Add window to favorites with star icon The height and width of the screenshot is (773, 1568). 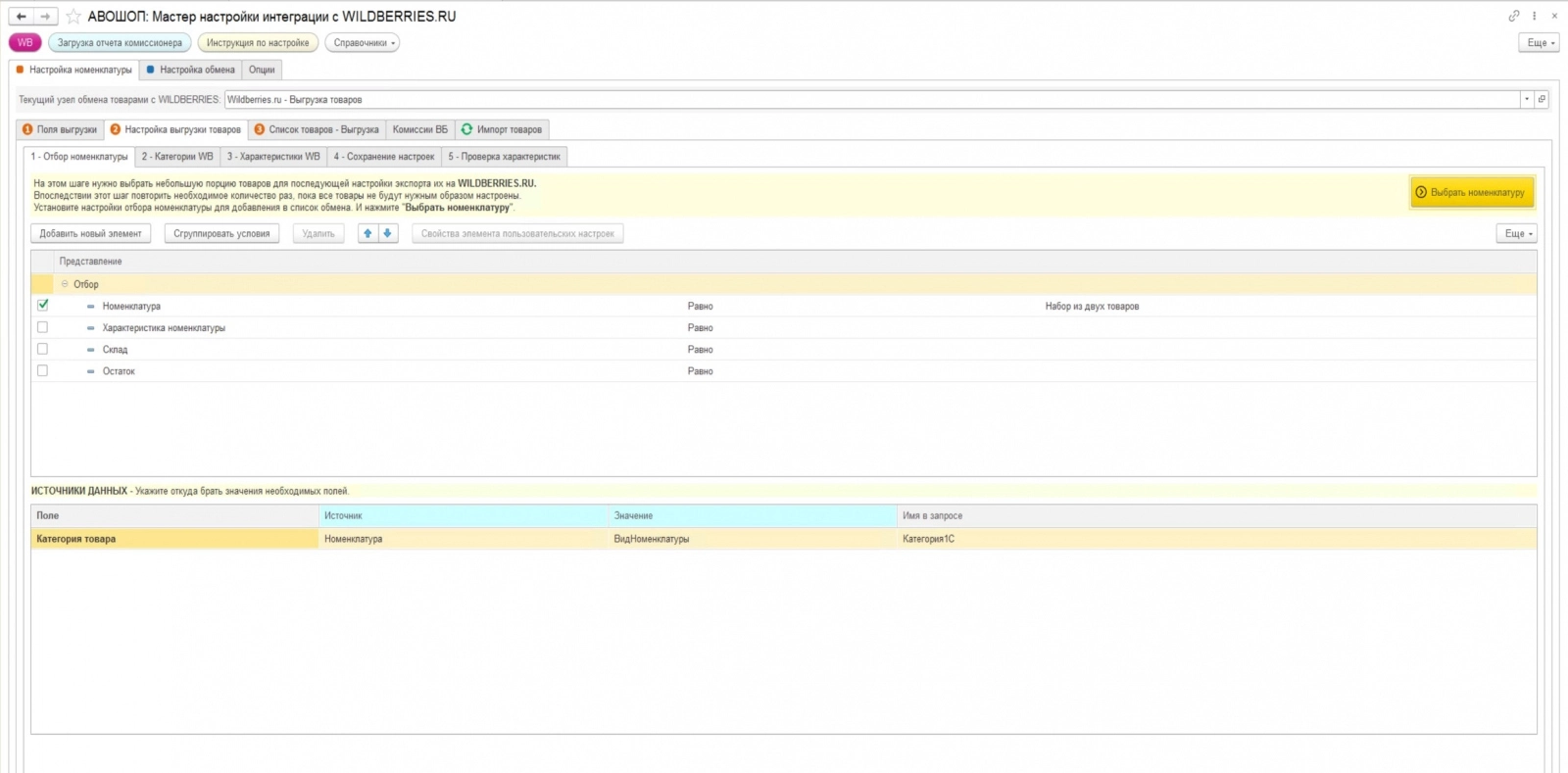point(73,17)
